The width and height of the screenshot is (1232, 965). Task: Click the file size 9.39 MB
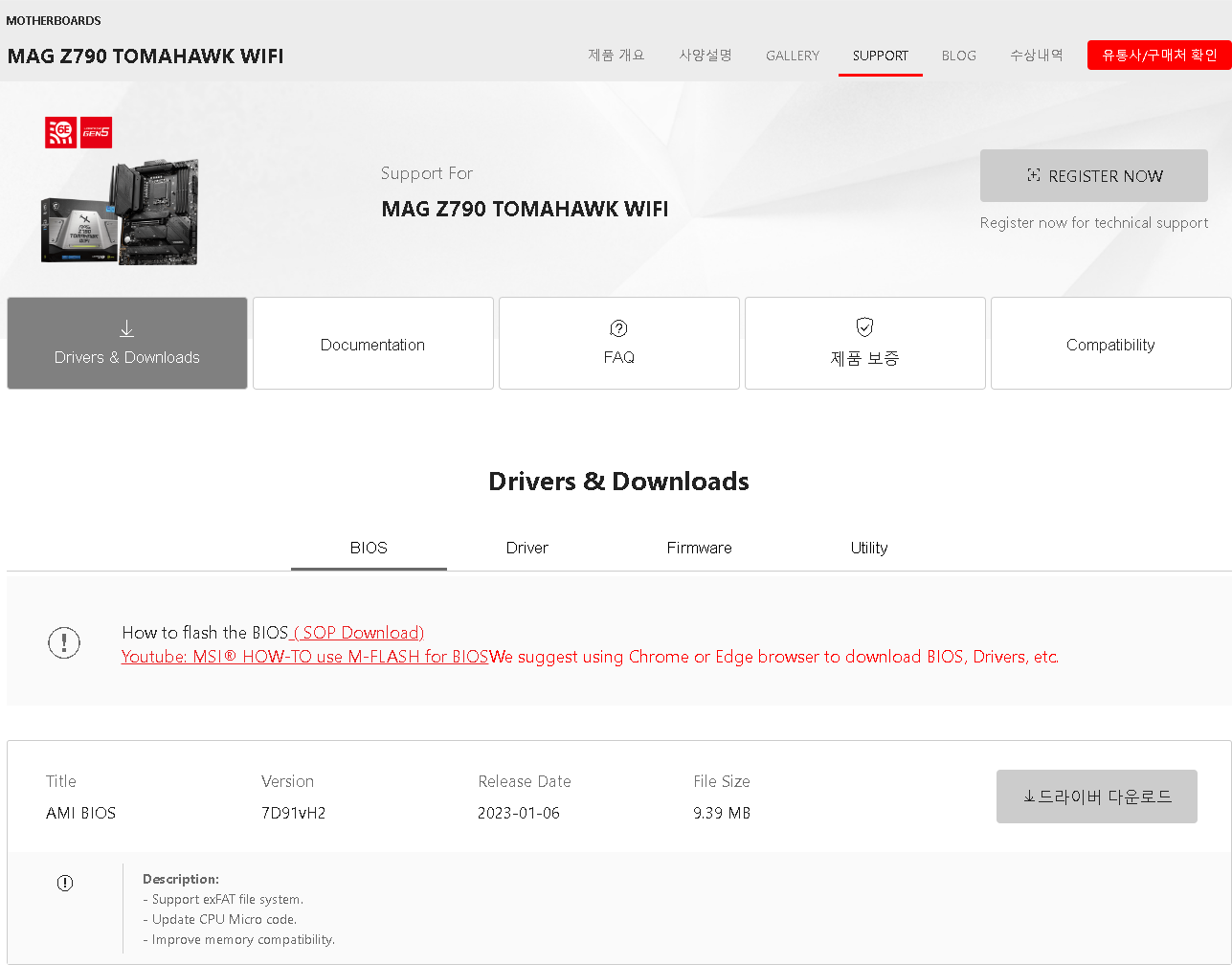[722, 813]
